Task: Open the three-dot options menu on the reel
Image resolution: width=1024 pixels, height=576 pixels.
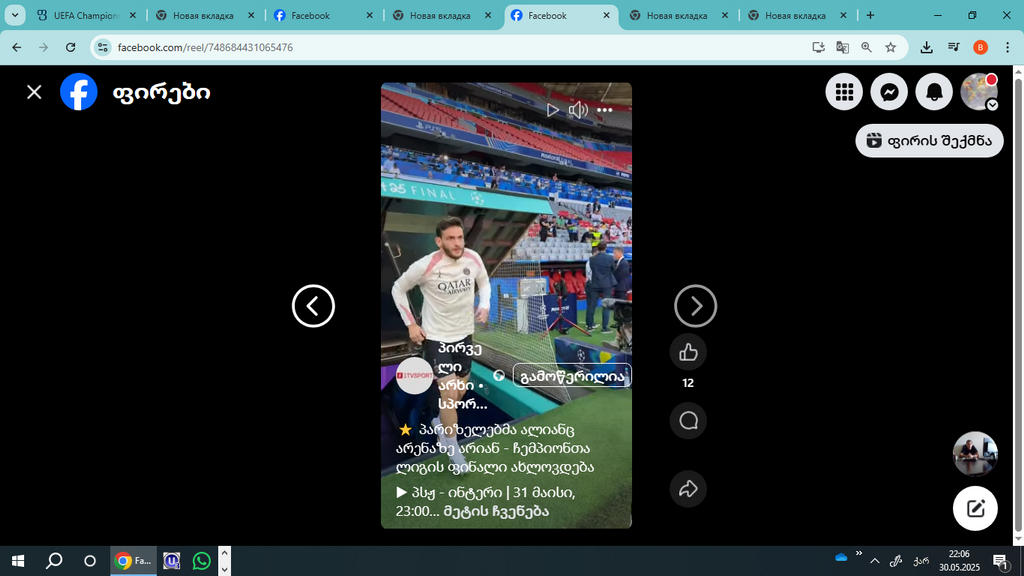Action: tap(603, 110)
